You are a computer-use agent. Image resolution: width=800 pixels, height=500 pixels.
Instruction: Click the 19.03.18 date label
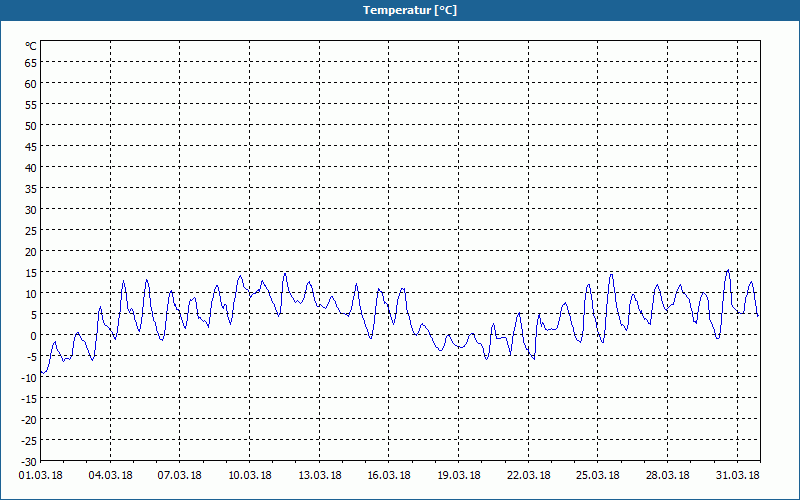(x=459, y=475)
